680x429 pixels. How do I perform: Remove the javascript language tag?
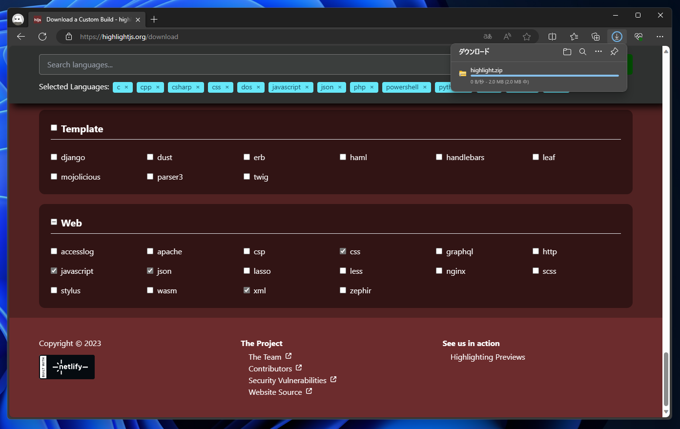[x=307, y=87]
